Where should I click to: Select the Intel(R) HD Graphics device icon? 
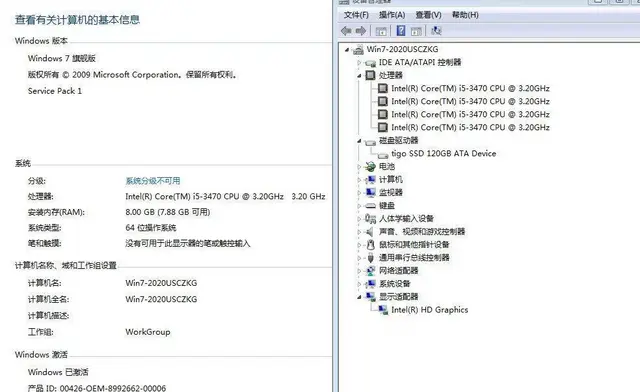pyautogui.click(x=383, y=310)
